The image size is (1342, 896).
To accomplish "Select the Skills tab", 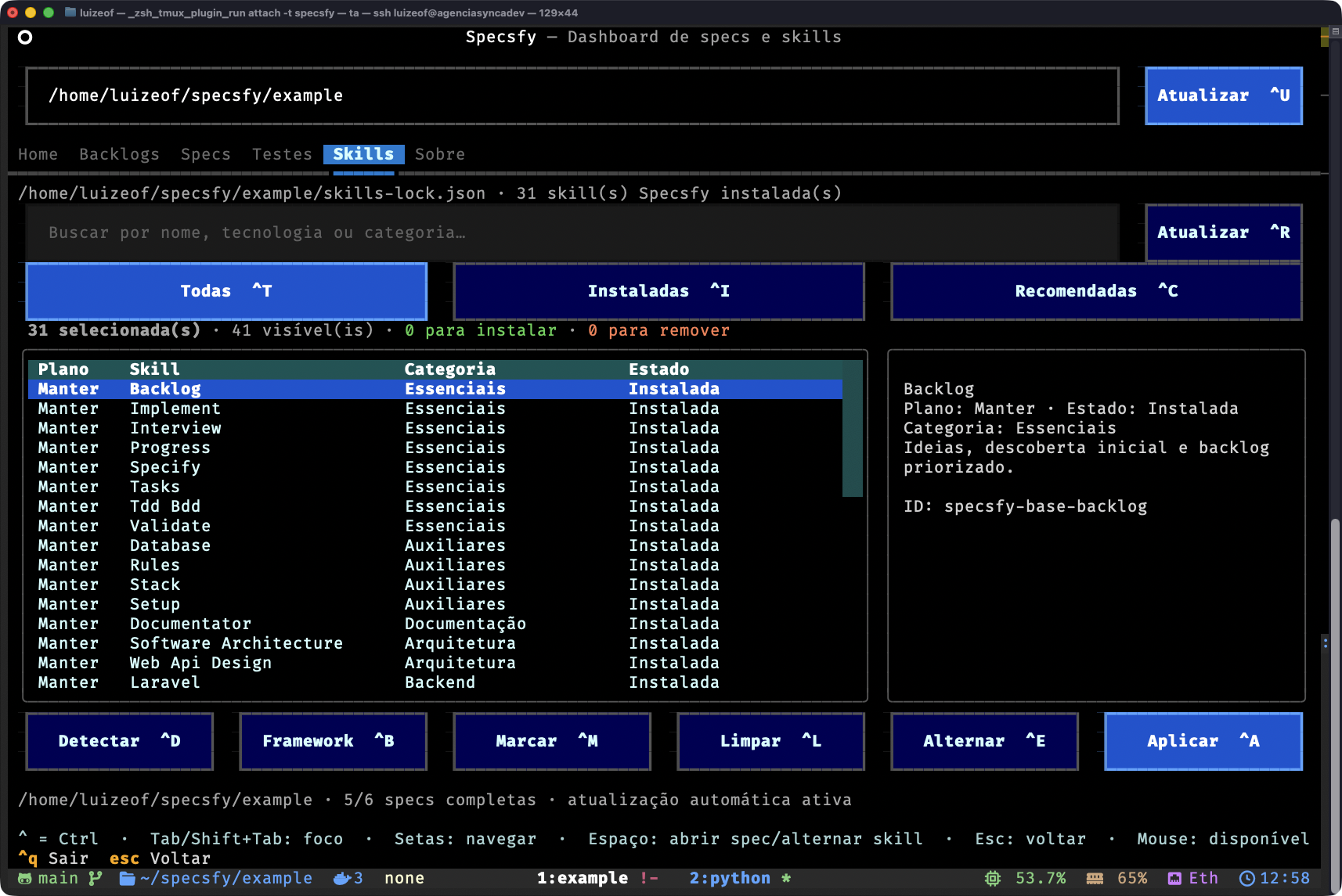I will [x=363, y=154].
